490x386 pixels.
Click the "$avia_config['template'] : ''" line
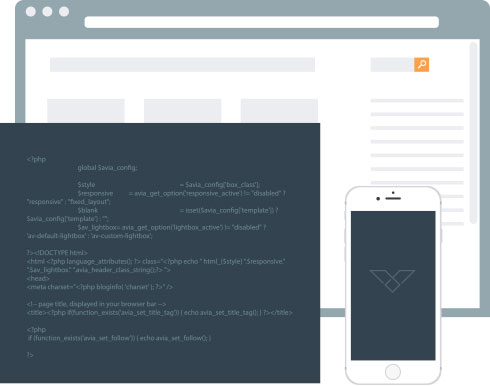68,219
